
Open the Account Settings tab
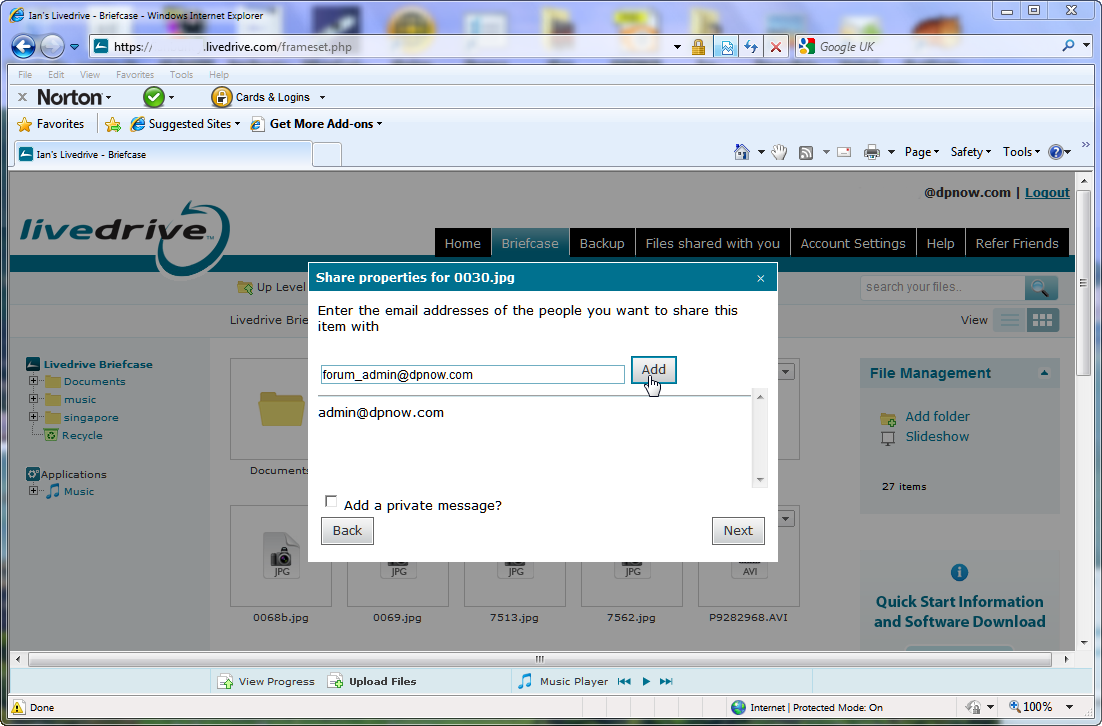(852, 243)
